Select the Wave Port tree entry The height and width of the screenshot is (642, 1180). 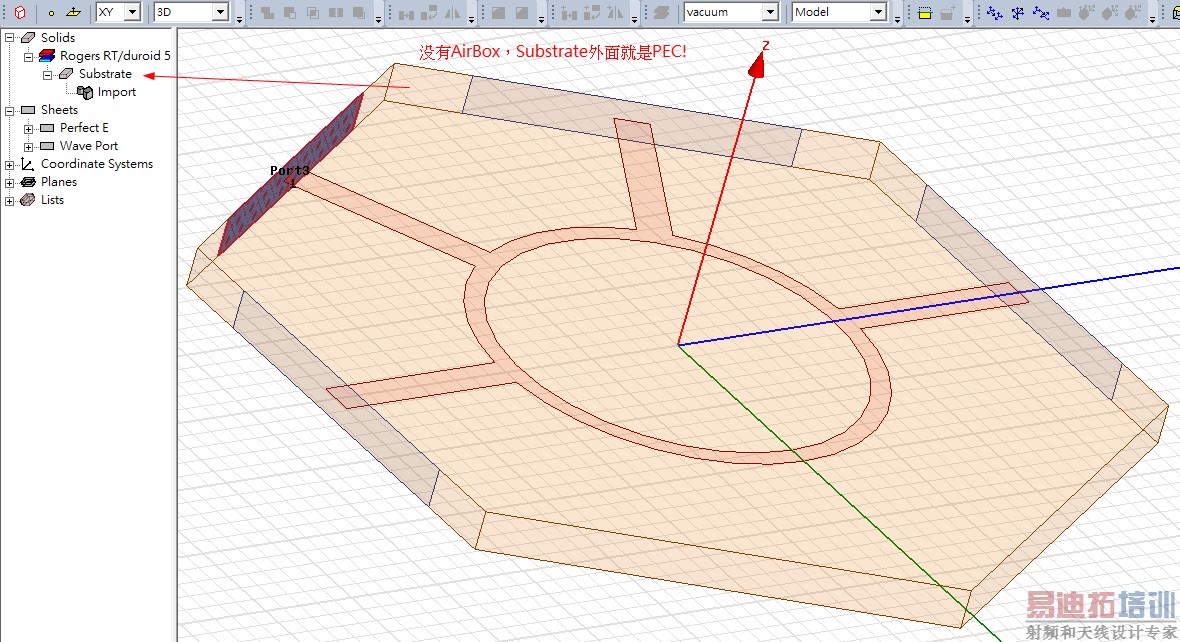coord(89,146)
